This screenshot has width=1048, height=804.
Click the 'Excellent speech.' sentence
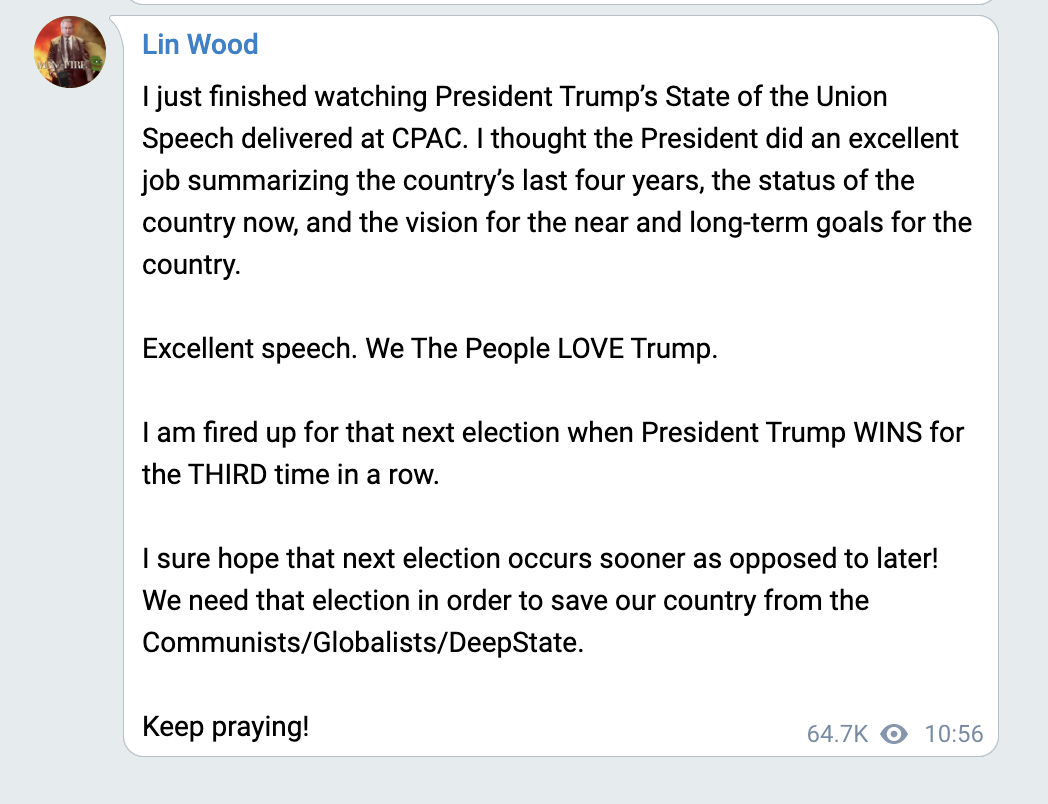249,349
